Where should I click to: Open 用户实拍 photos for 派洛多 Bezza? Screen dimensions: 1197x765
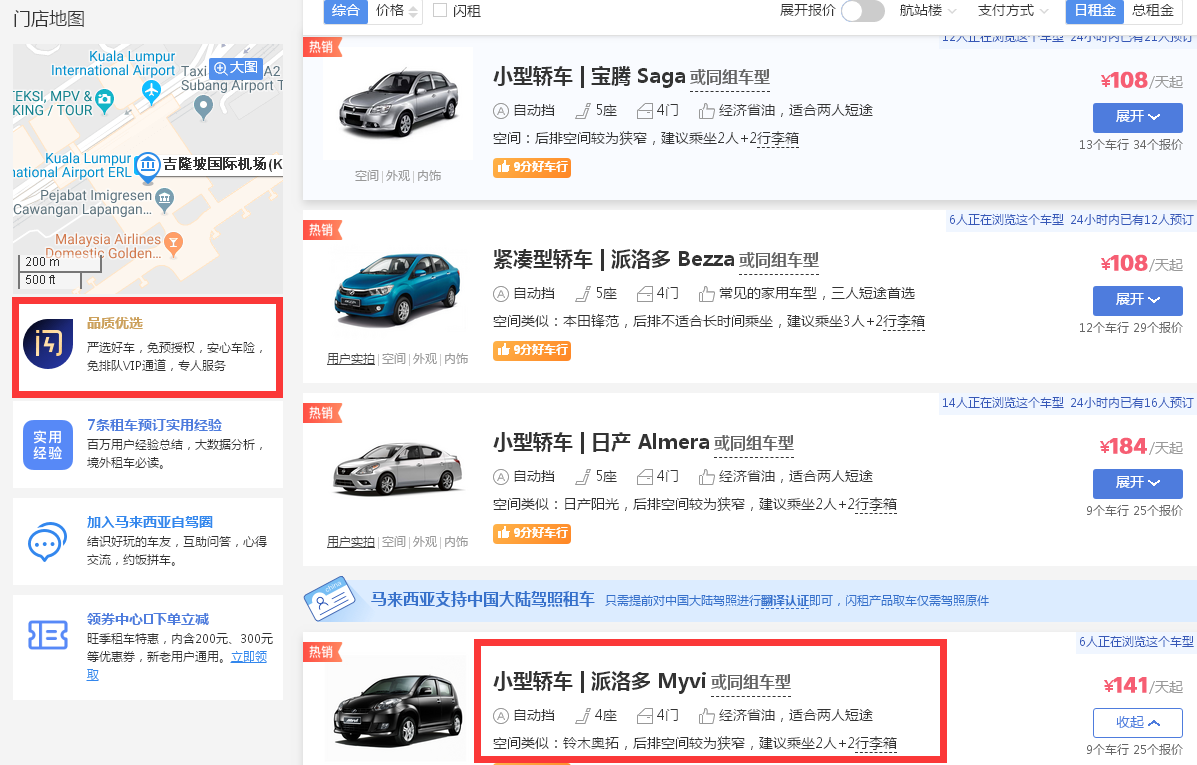pos(350,359)
